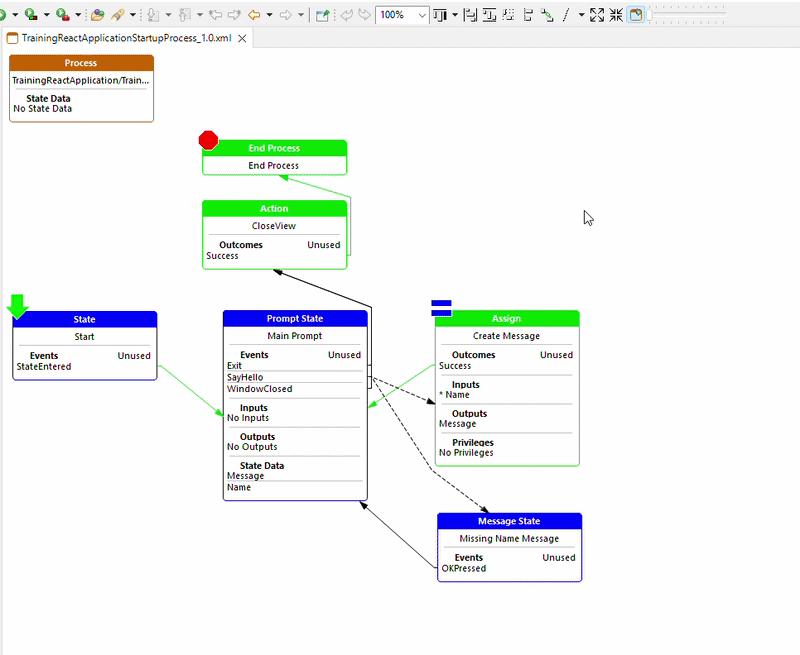Viewport: 800px width, 655px height.
Task: Click the blue bars icon on Assign node
Action: [441, 308]
